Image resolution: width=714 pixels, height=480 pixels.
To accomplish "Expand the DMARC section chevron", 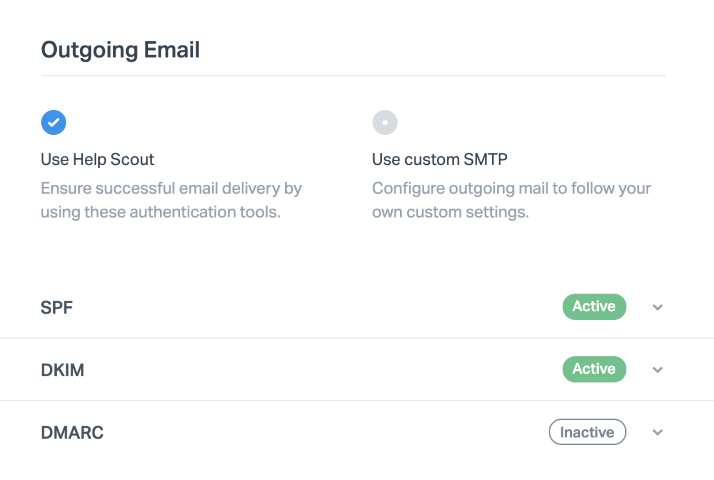I will pos(657,433).
